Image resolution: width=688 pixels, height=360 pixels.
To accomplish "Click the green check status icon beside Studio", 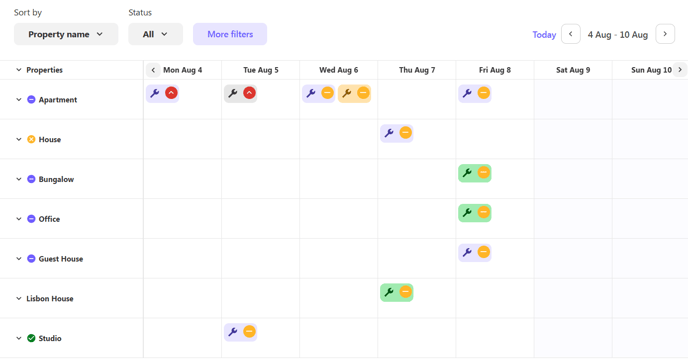I will click(31, 338).
